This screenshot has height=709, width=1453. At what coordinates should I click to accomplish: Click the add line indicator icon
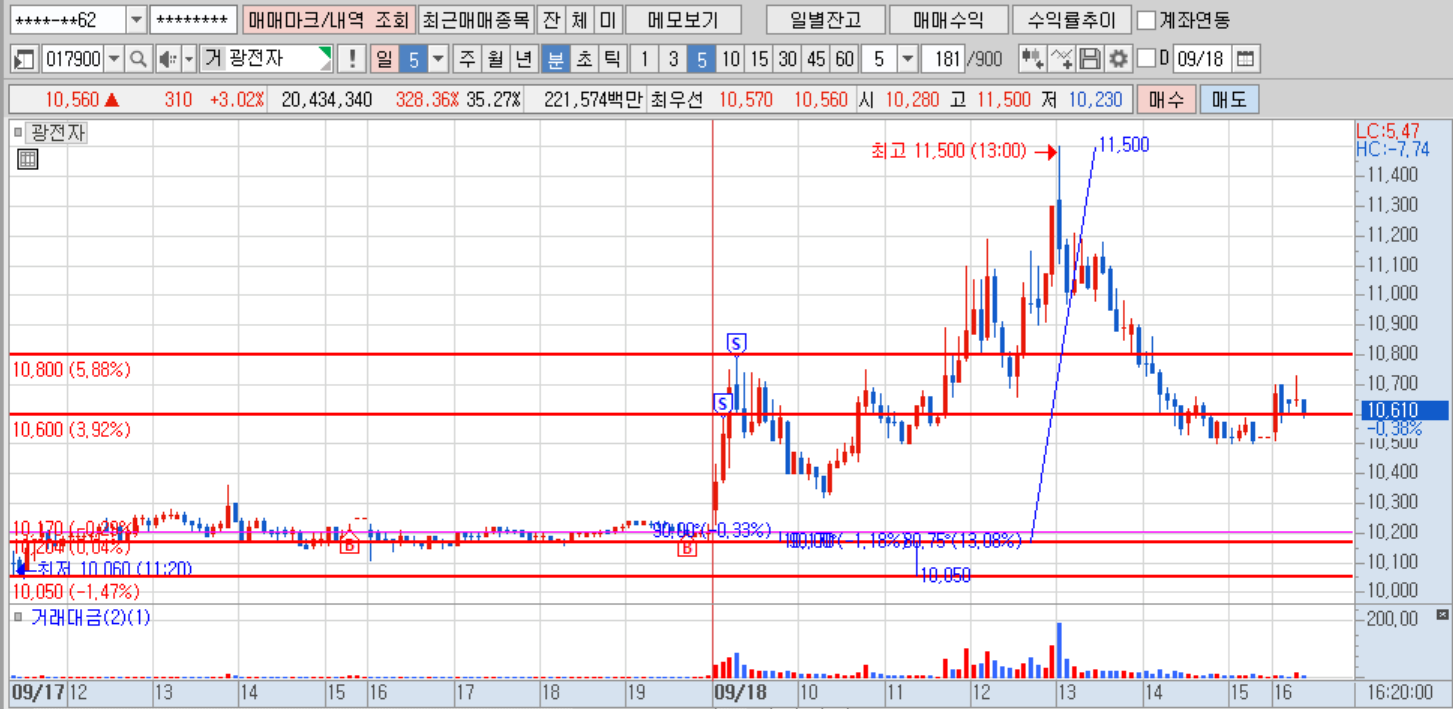coord(1063,59)
